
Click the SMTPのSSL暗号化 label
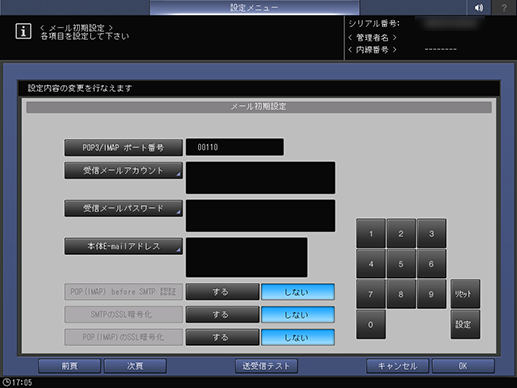[123, 315]
